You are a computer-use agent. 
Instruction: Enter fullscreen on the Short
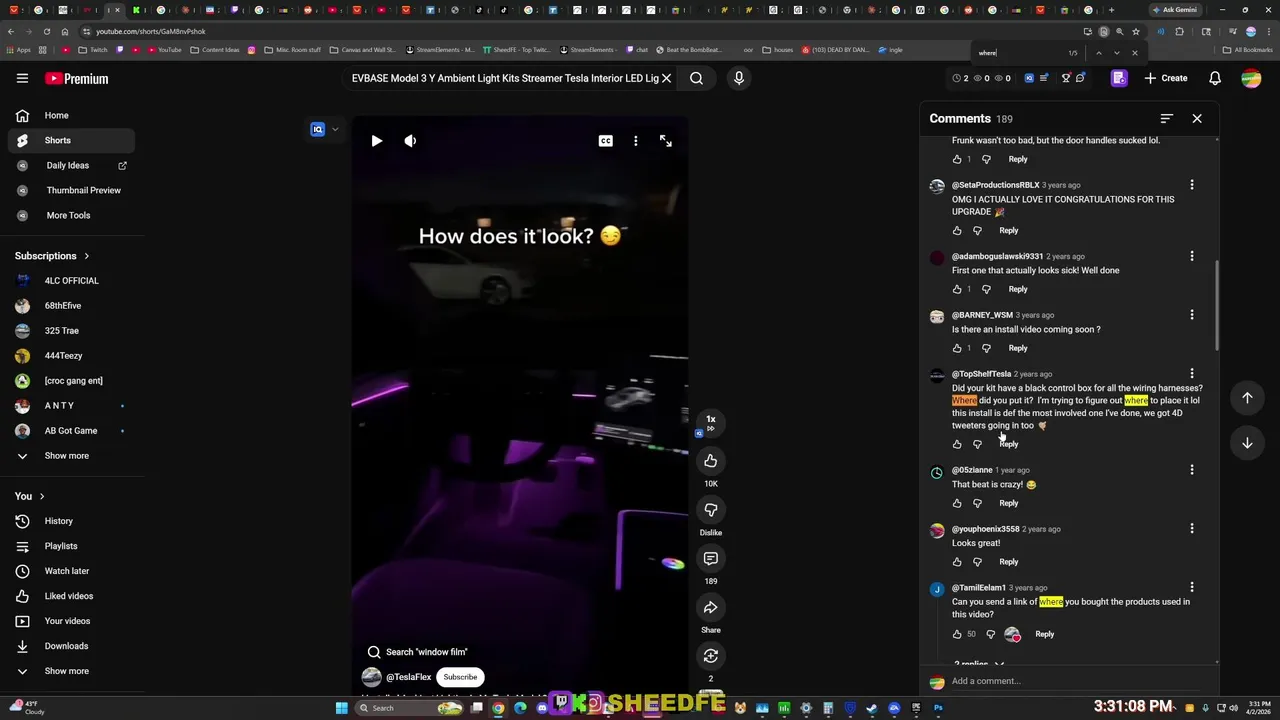tap(666, 141)
